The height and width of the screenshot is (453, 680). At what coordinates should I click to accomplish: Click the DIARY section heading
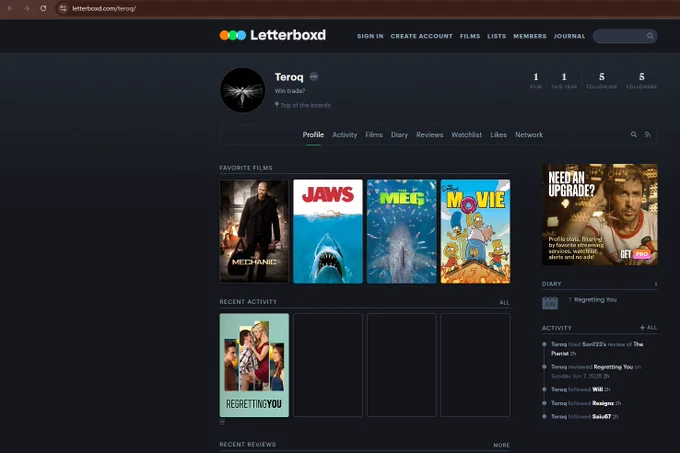coord(552,284)
